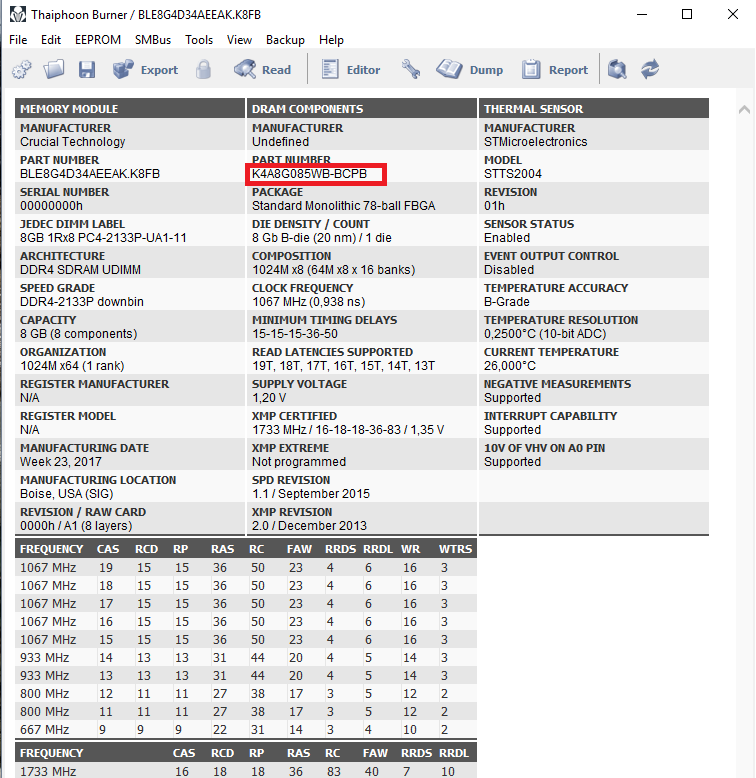Click the refresh arrows icon
This screenshot has width=756, height=778.
pos(650,69)
